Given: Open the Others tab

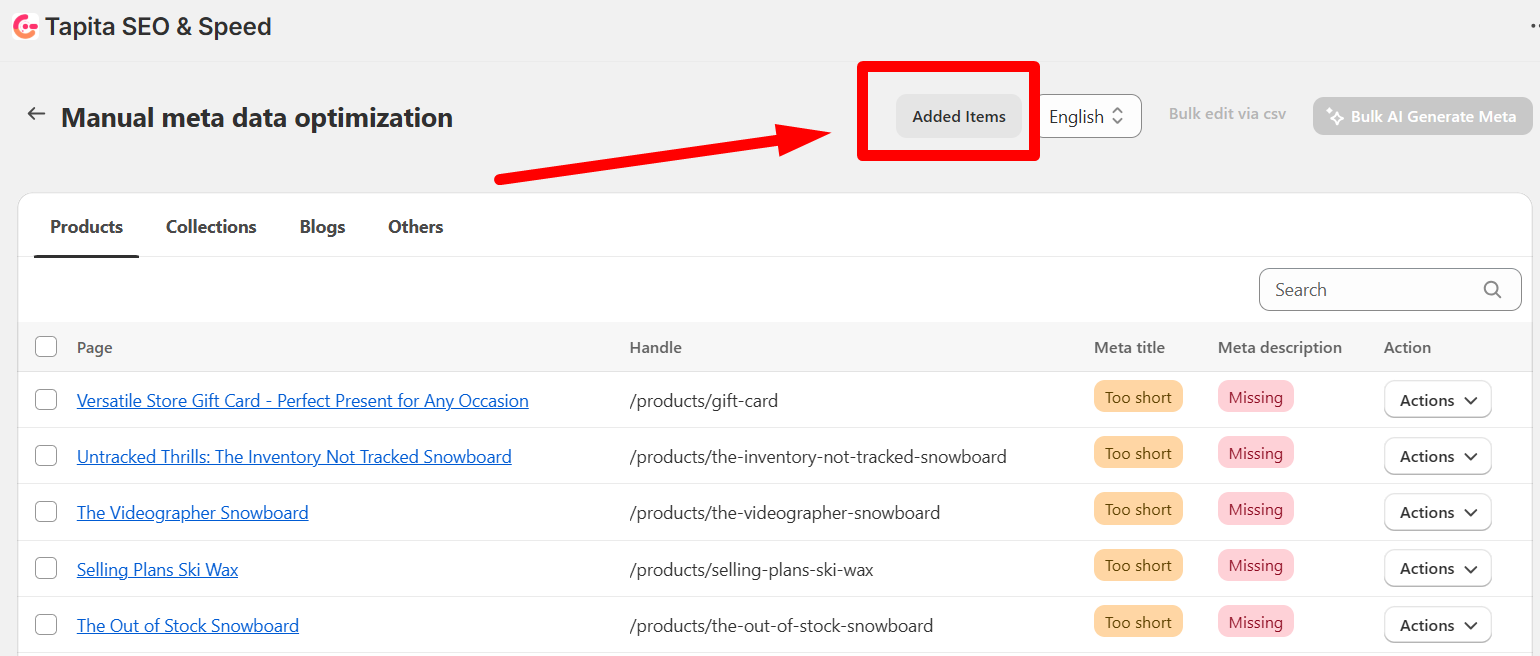Looking at the screenshot, I should point(415,227).
